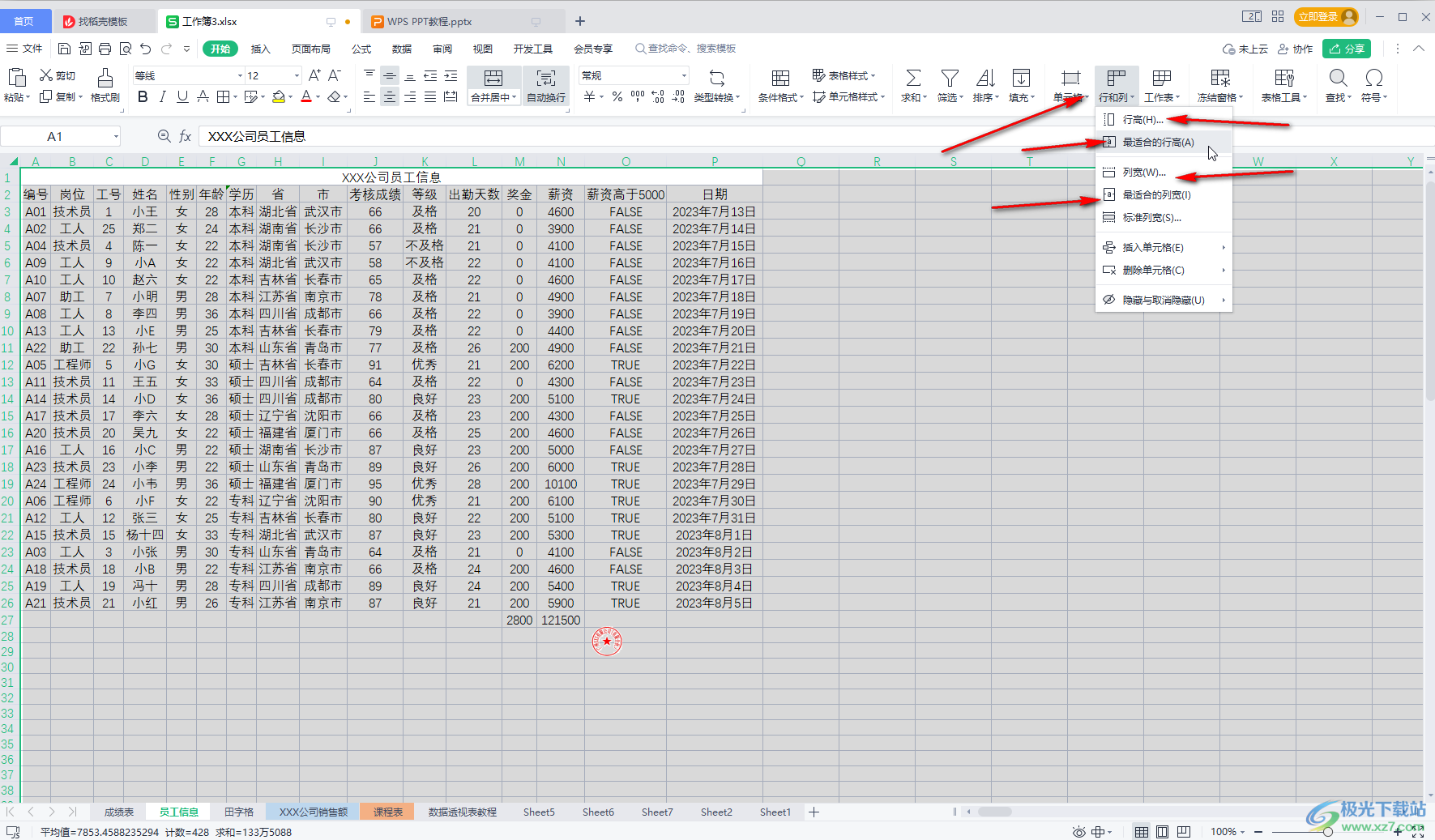Click the thousands separator icon
The height and width of the screenshot is (840, 1435).
[x=638, y=97]
